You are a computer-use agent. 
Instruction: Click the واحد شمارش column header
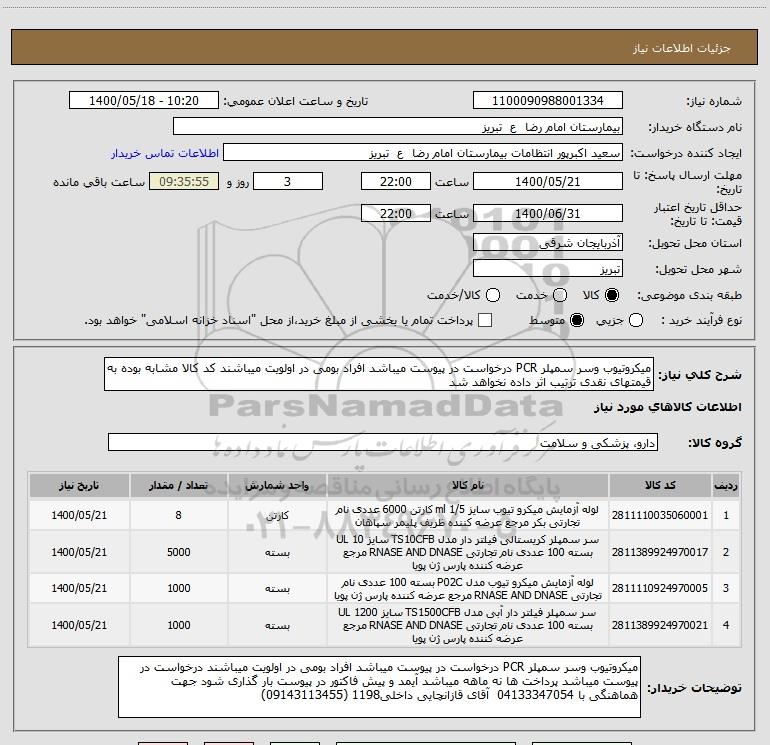(x=277, y=486)
